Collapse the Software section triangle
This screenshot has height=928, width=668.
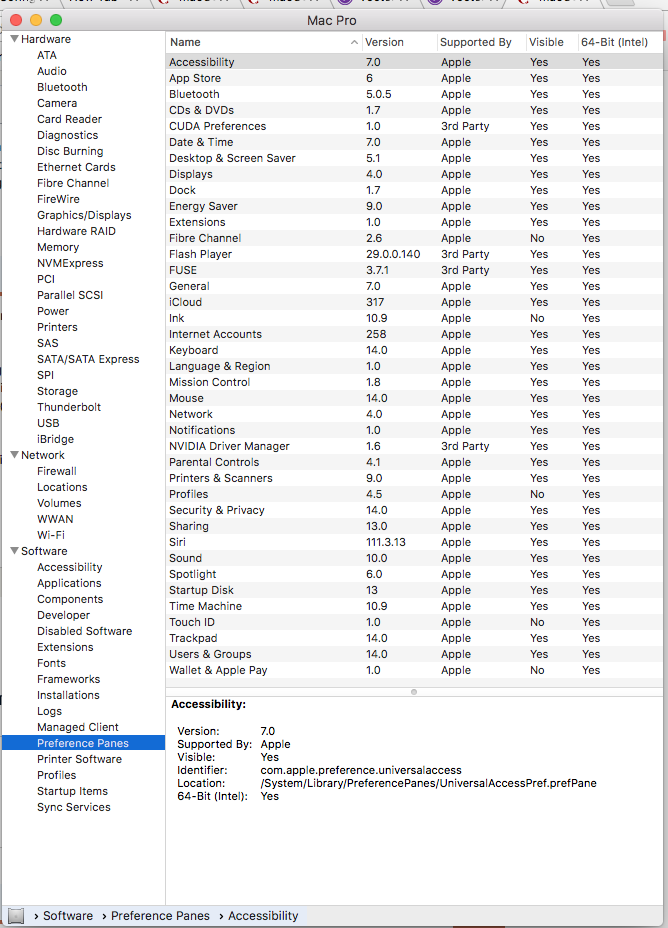pos(15,551)
